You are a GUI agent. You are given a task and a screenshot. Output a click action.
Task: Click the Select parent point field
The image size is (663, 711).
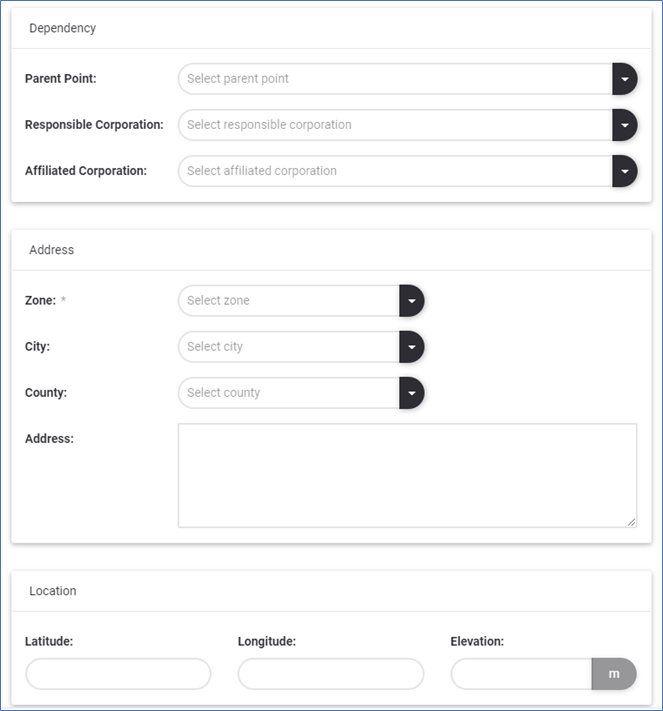tap(394, 79)
